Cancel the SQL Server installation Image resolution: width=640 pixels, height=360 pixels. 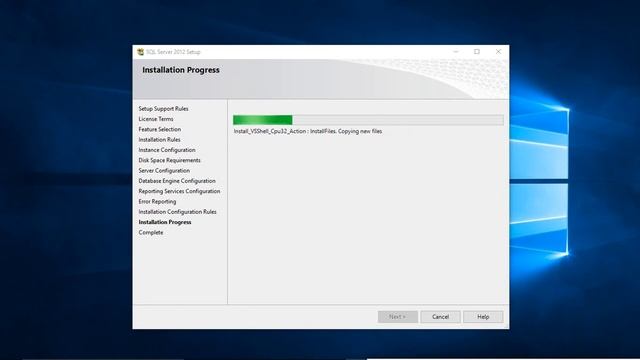[x=440, y=317]
